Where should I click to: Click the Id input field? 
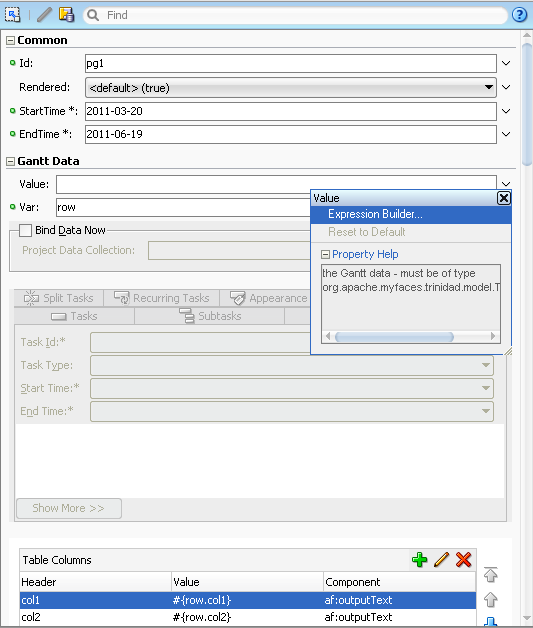pyautogui.click(x=291, y=63)
